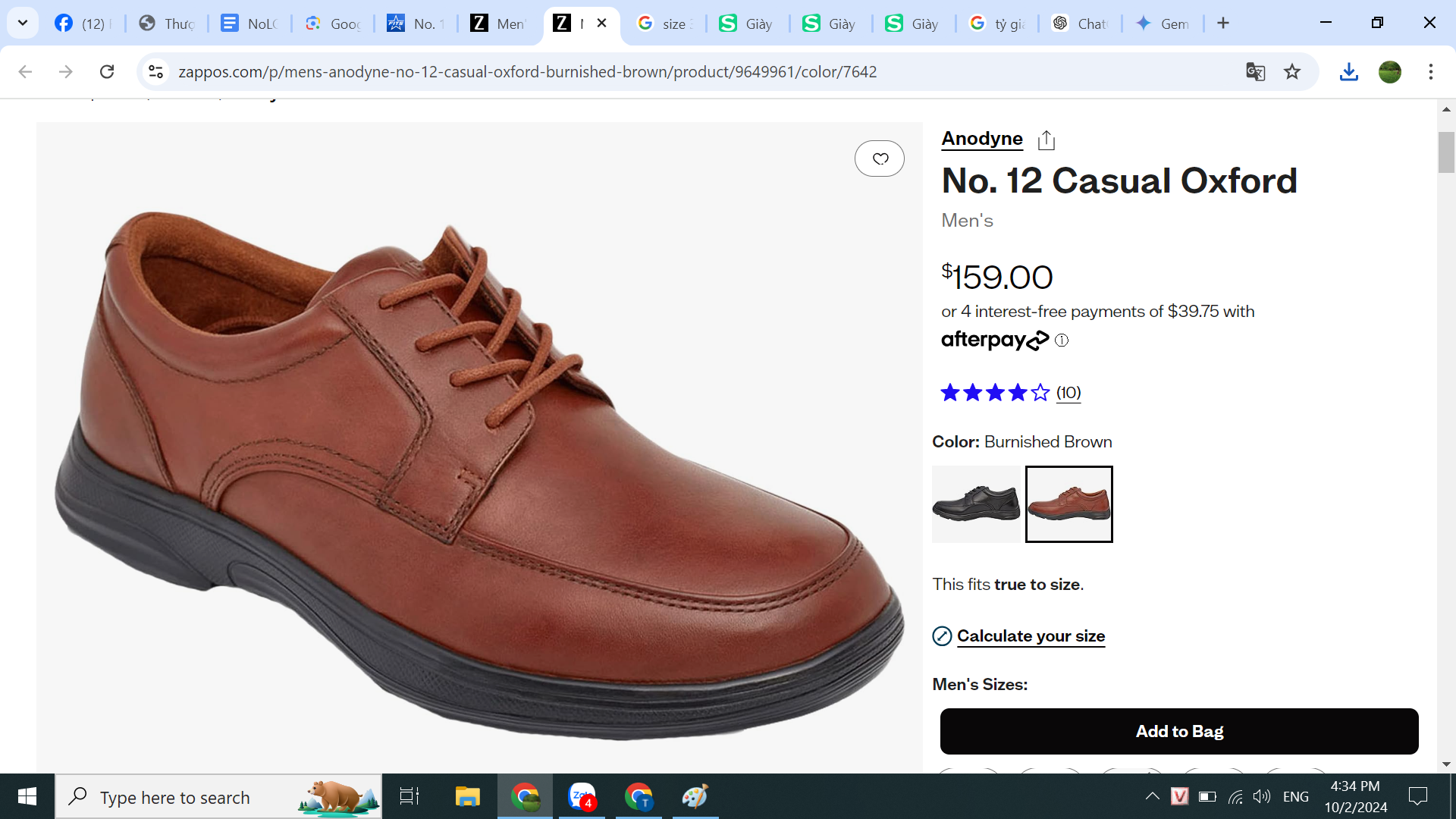1456x819 pixels.
Task: Open the Calculate your size link
Action: click(x=1030, y=636)
